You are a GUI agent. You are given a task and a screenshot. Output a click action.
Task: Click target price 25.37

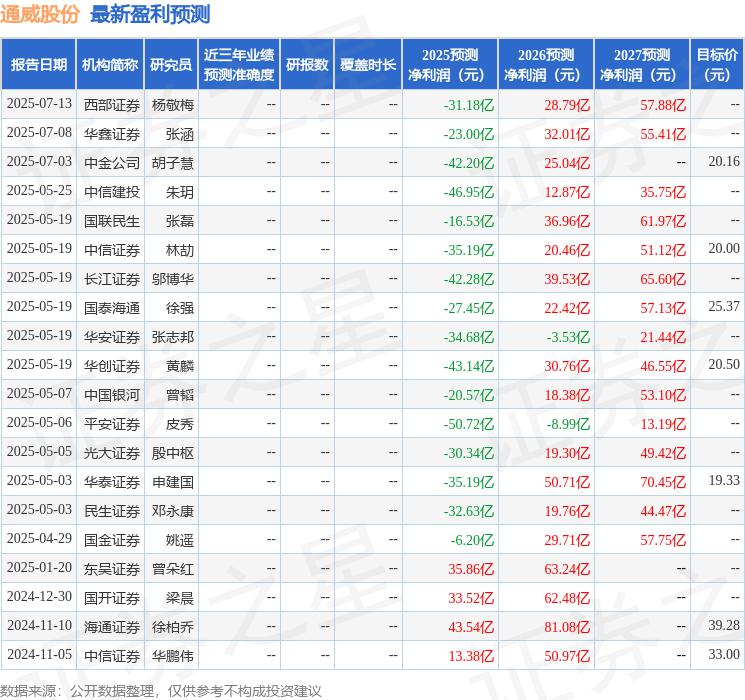click(x=724, y=307)
